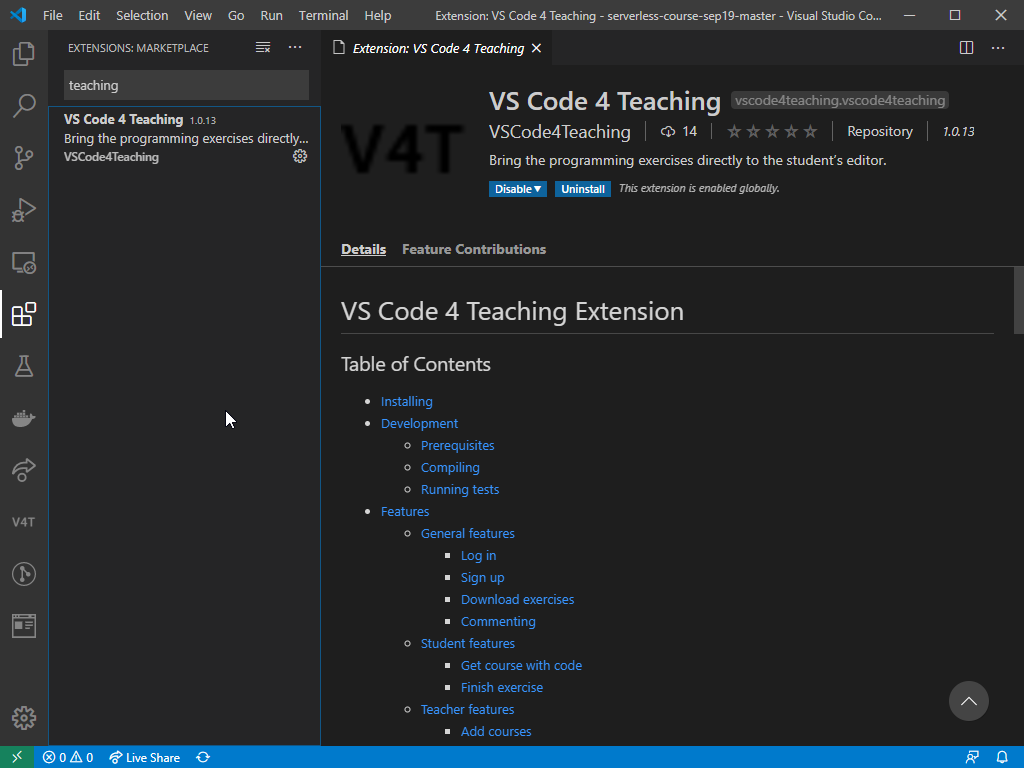Follow the Running tests link
This screenshot has width=1024, height=768.
(x=460, y=490)
